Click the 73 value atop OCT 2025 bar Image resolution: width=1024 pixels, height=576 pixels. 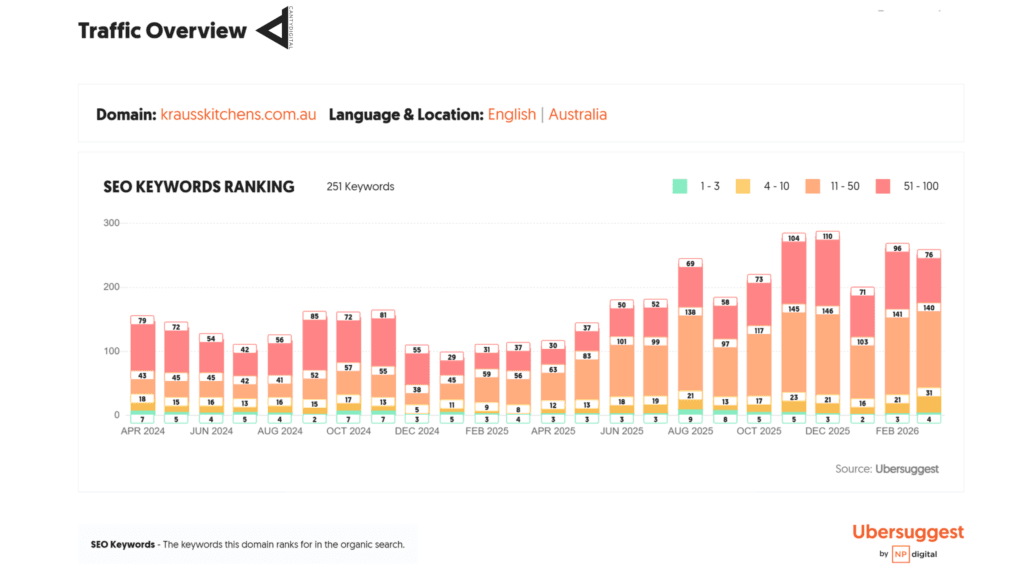click(759, 280)
